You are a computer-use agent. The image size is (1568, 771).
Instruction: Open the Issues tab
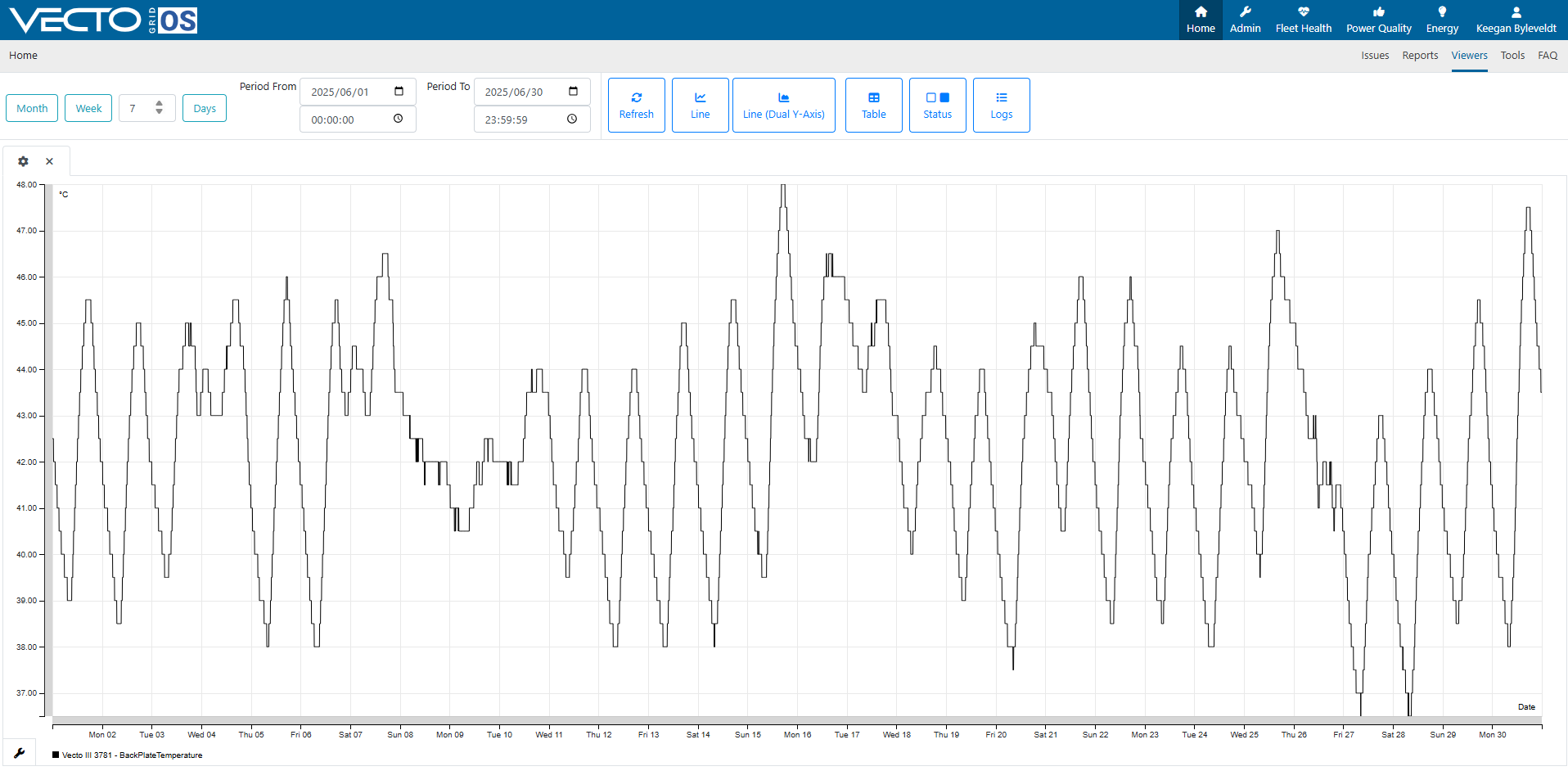tap(1375, 56)
